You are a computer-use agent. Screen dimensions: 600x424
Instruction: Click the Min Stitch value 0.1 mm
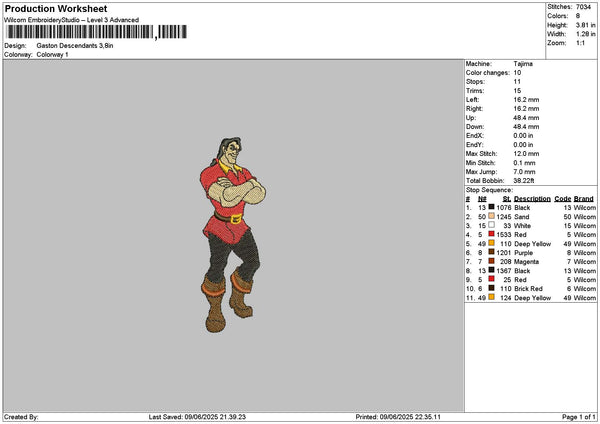[x=524, y=163]
